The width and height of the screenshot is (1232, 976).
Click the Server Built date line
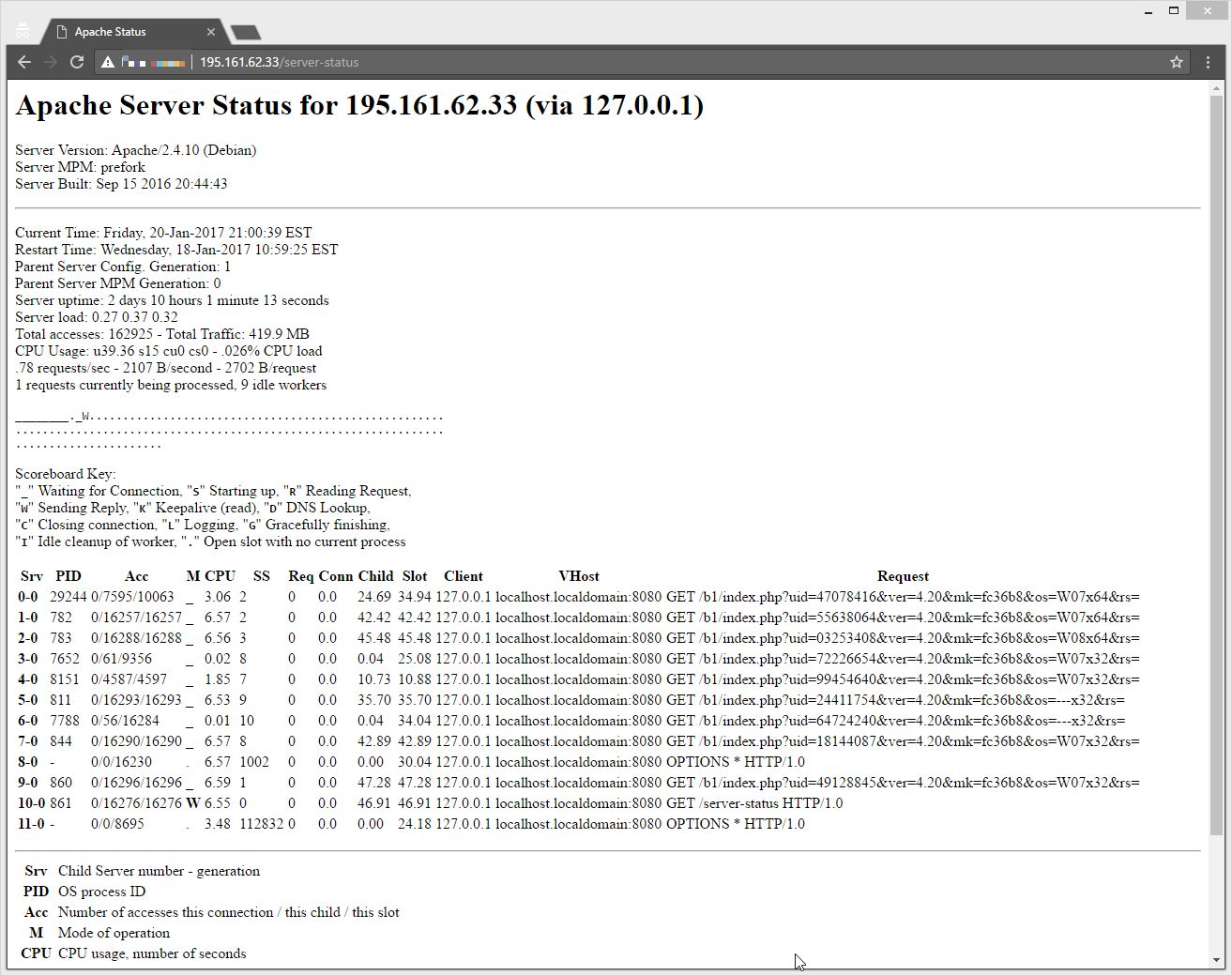pos(121,184)
